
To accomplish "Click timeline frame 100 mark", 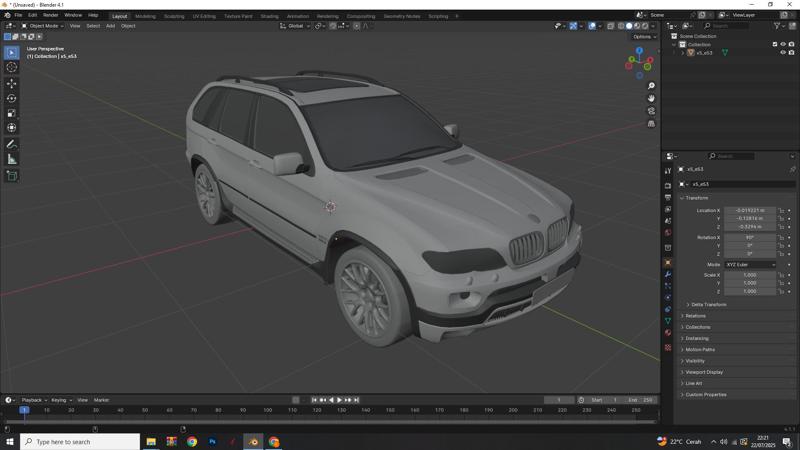I will 267,410.
